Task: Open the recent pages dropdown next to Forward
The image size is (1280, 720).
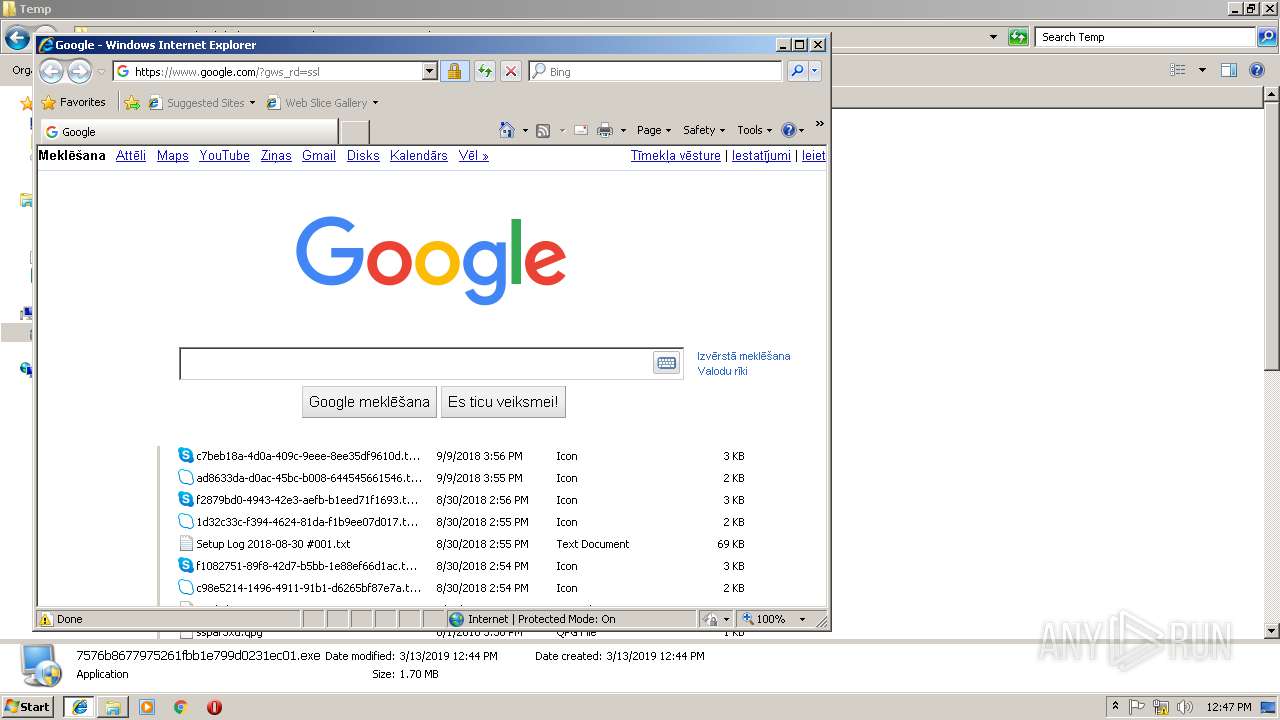Action: [x=101, y=72]
